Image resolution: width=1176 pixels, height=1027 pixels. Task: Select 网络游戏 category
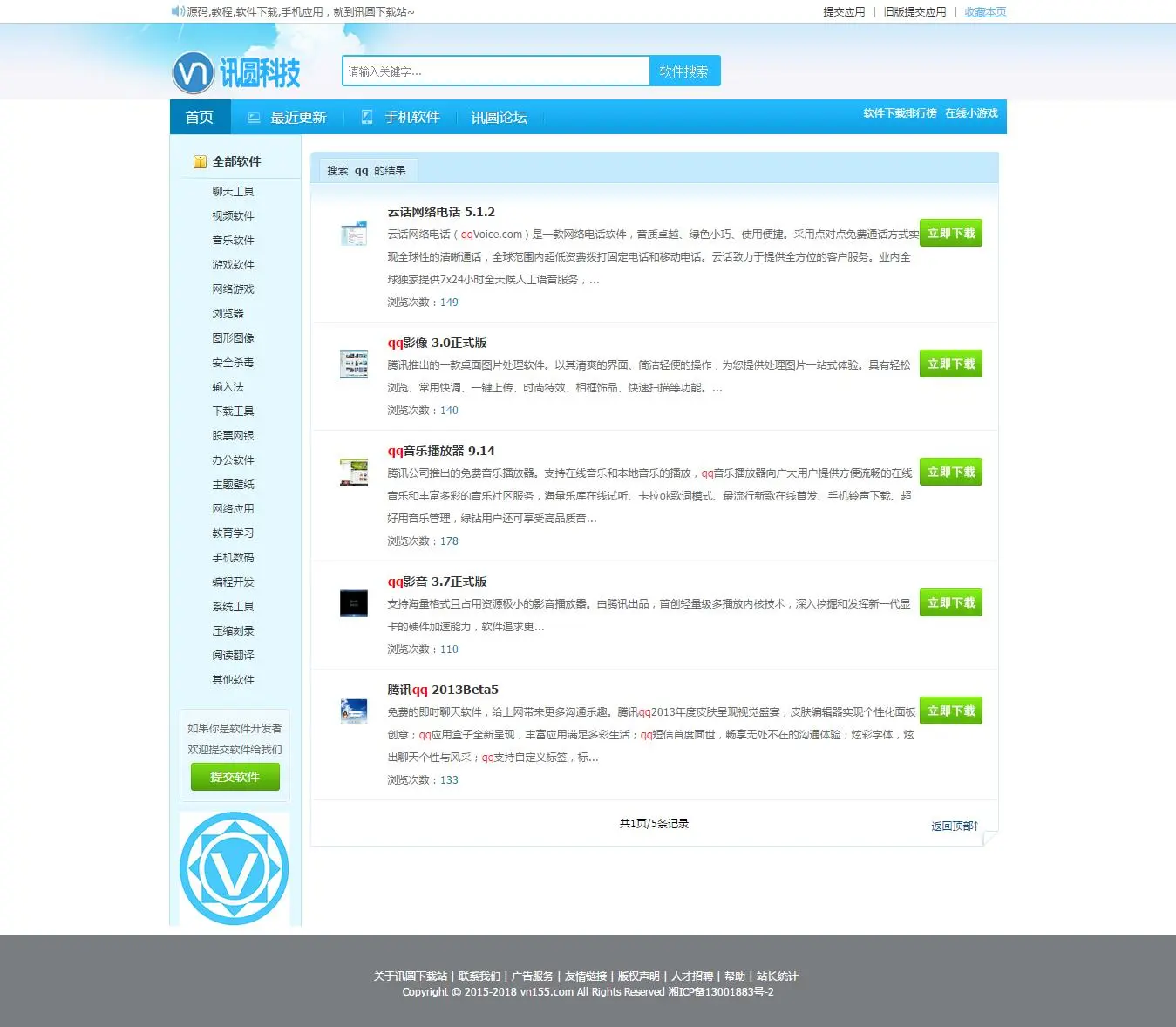tap(233, 289)
